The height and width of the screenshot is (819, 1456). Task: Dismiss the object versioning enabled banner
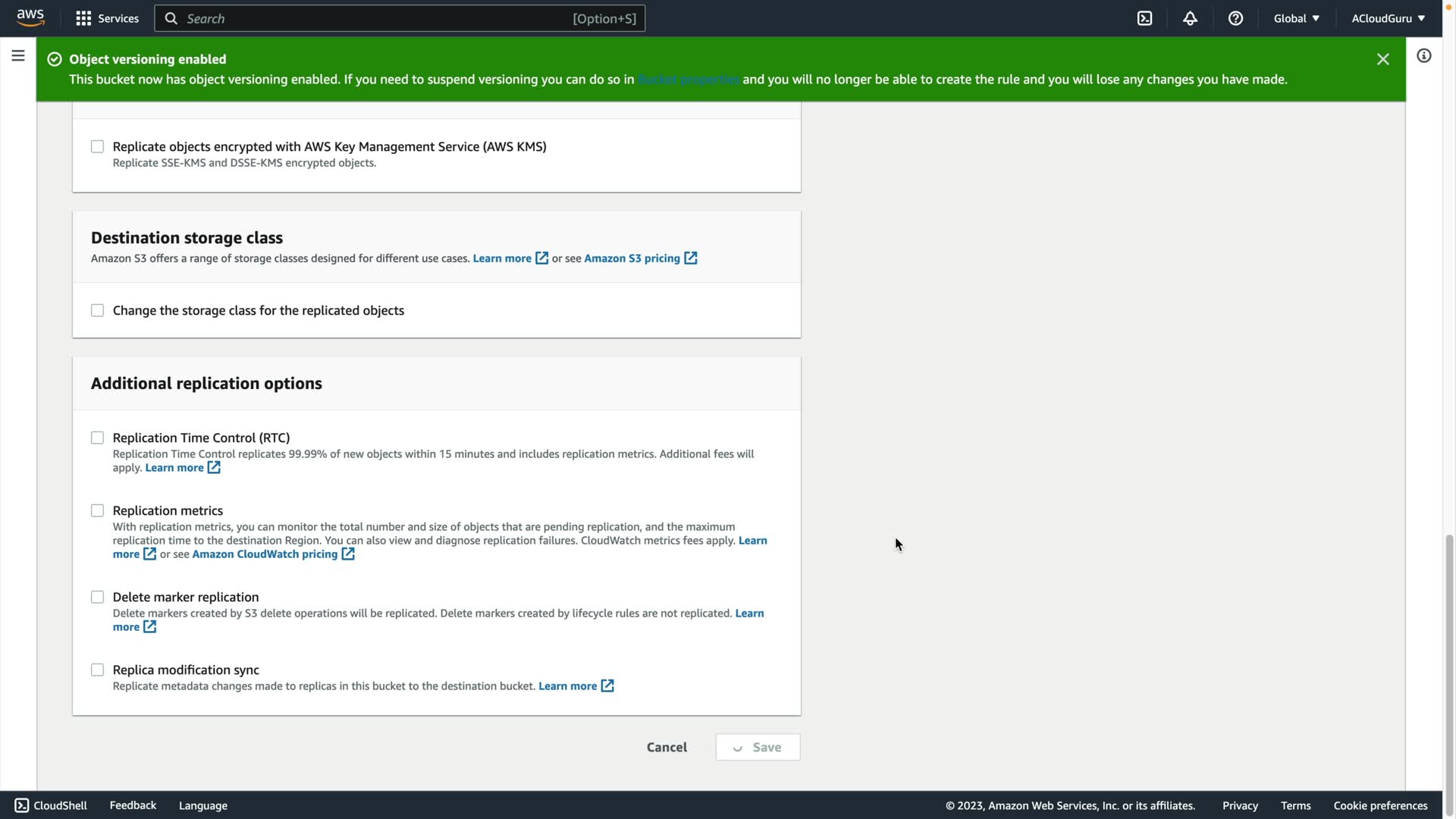pyautogui.click(x=1382, y=59)
